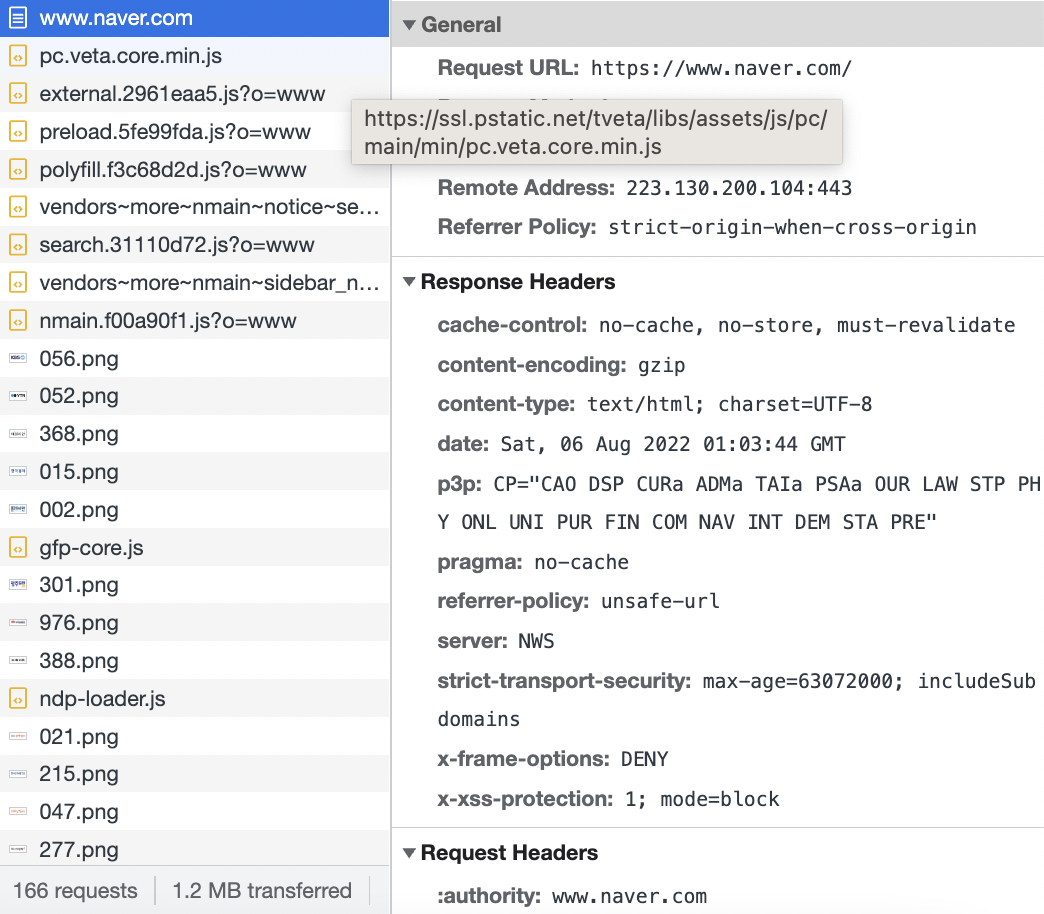Screen dimensions: 1044x914
Task: Click the x-frame-options DENY value
Action: [x=645, y=760]
